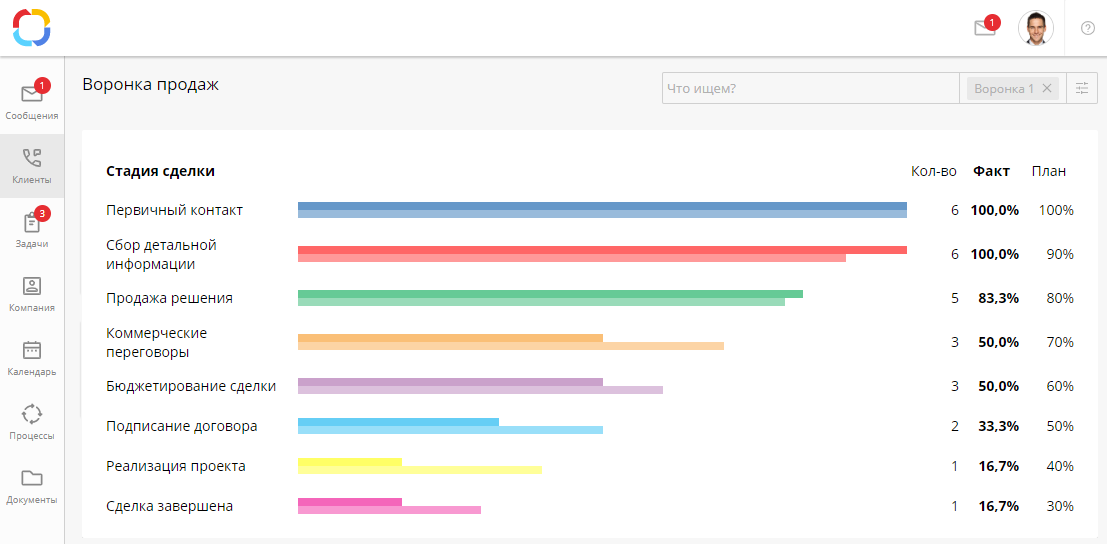This screenshot has height=544, width=1107.
Task: Sort by the 'Факт' column header
Action: pyautogui.click(x=991, y=171)
